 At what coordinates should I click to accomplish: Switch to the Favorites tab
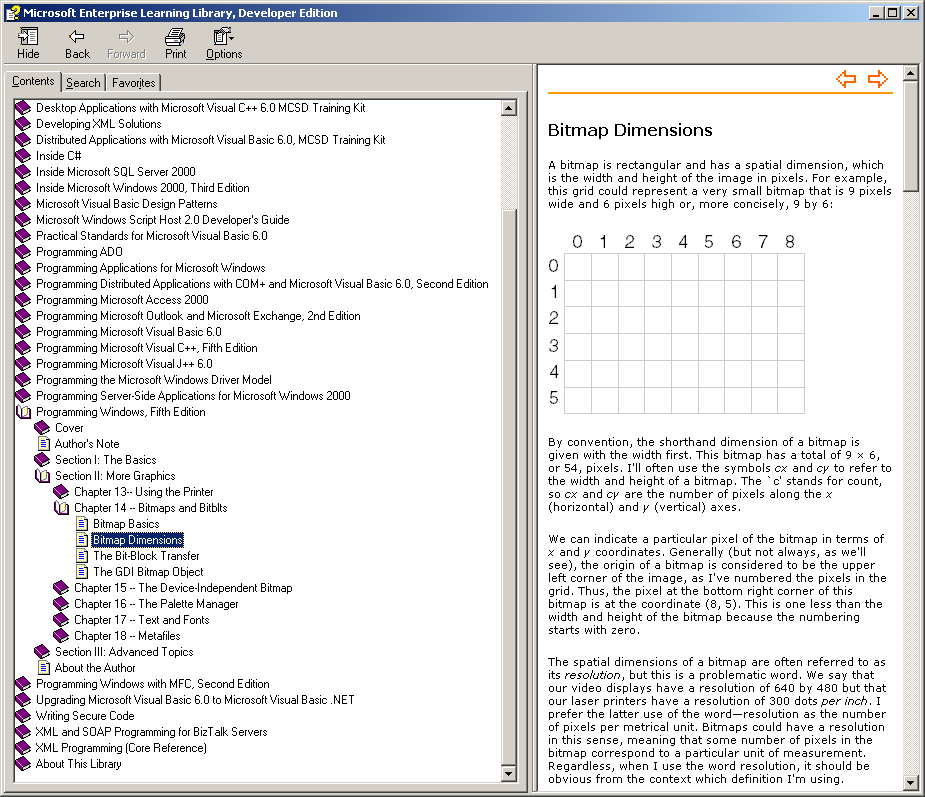click(134, 83)
